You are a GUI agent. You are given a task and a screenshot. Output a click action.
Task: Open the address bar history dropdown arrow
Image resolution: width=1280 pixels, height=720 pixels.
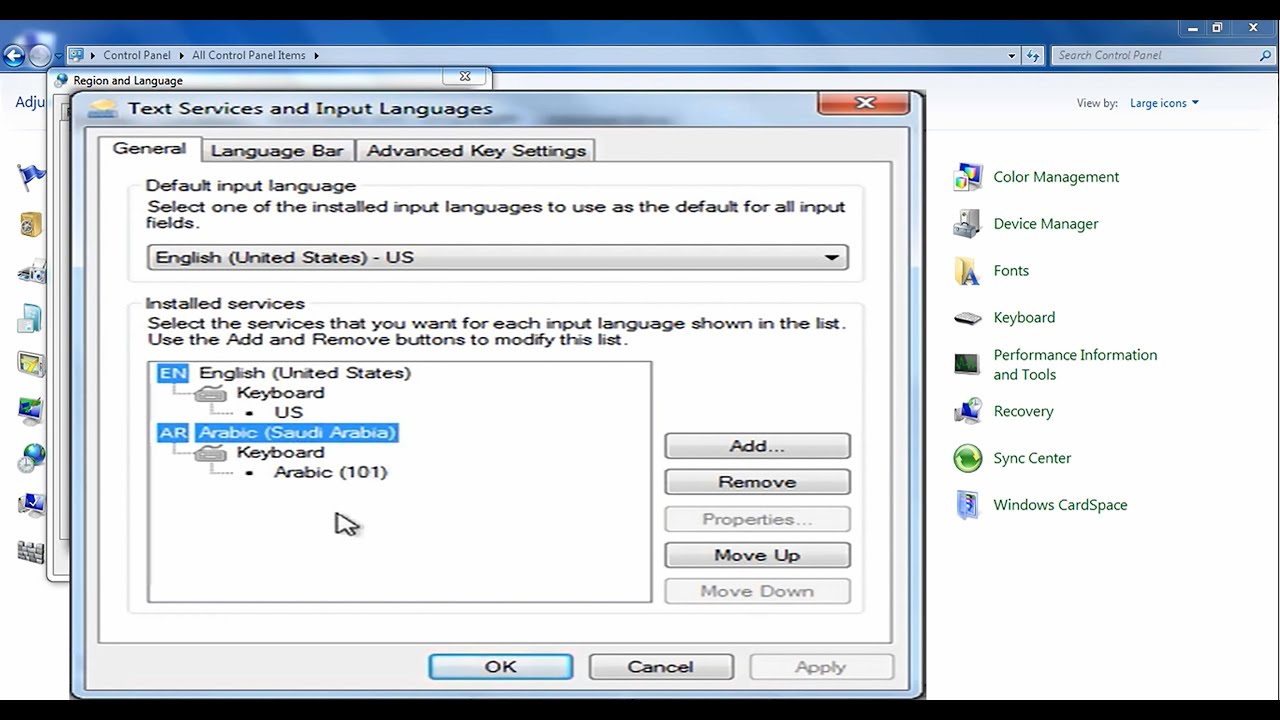pyautogui.click(x=1012, y=56)
